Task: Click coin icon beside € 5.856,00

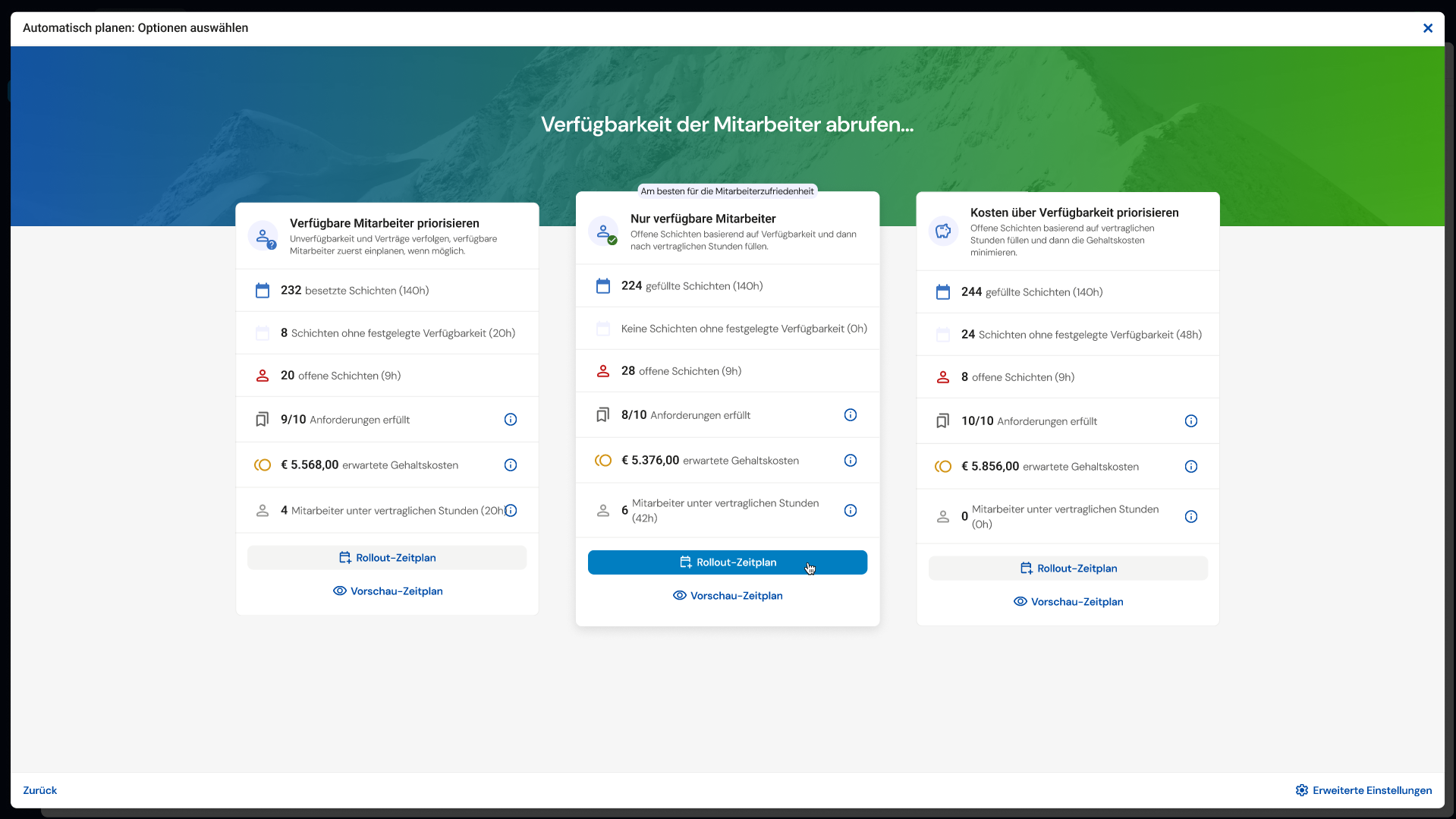Action: point(943,467)
